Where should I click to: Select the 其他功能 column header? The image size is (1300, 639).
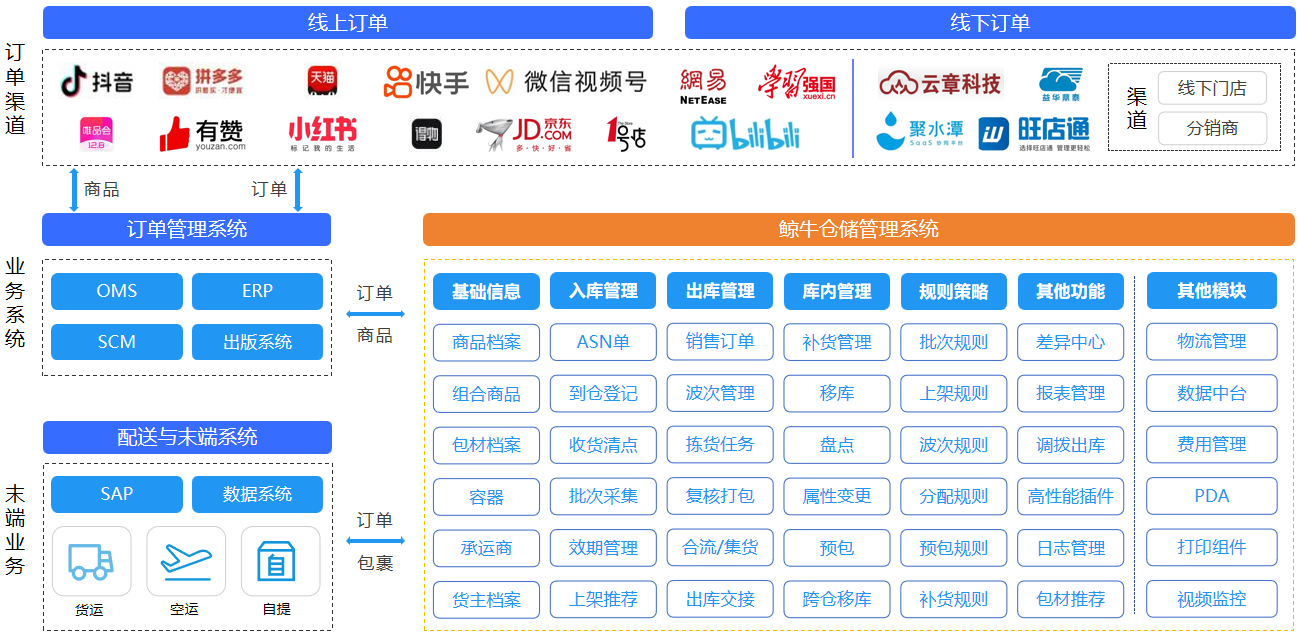pos(1071,291)
